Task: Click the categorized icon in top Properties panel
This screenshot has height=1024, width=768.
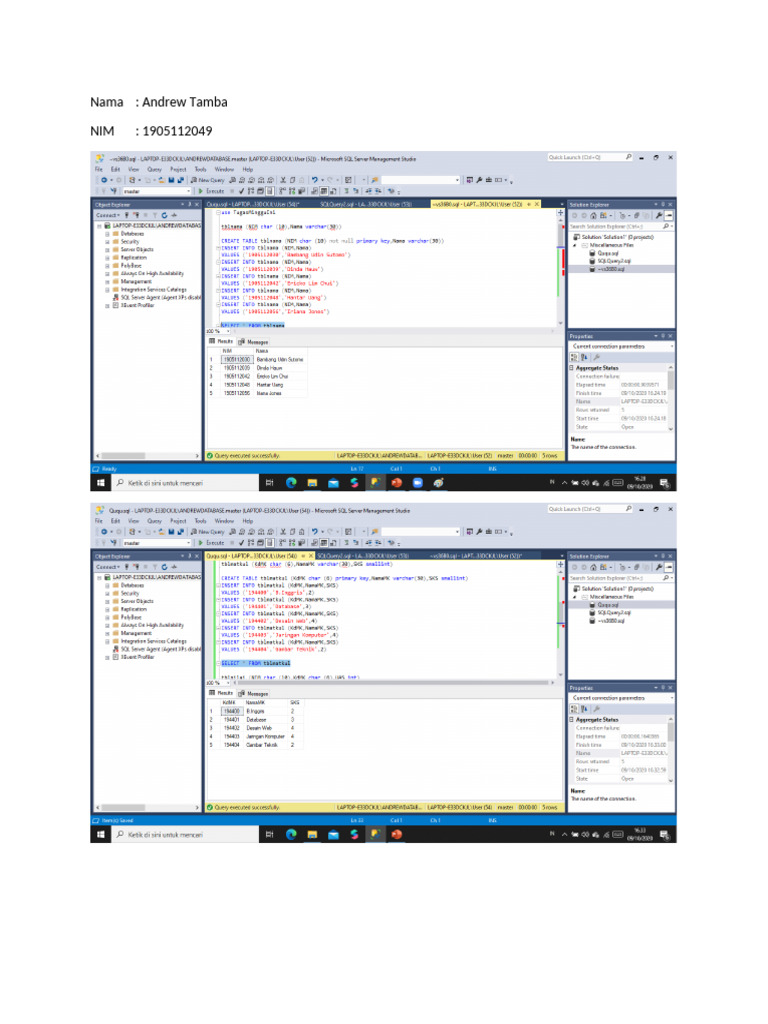Action: 574,357
